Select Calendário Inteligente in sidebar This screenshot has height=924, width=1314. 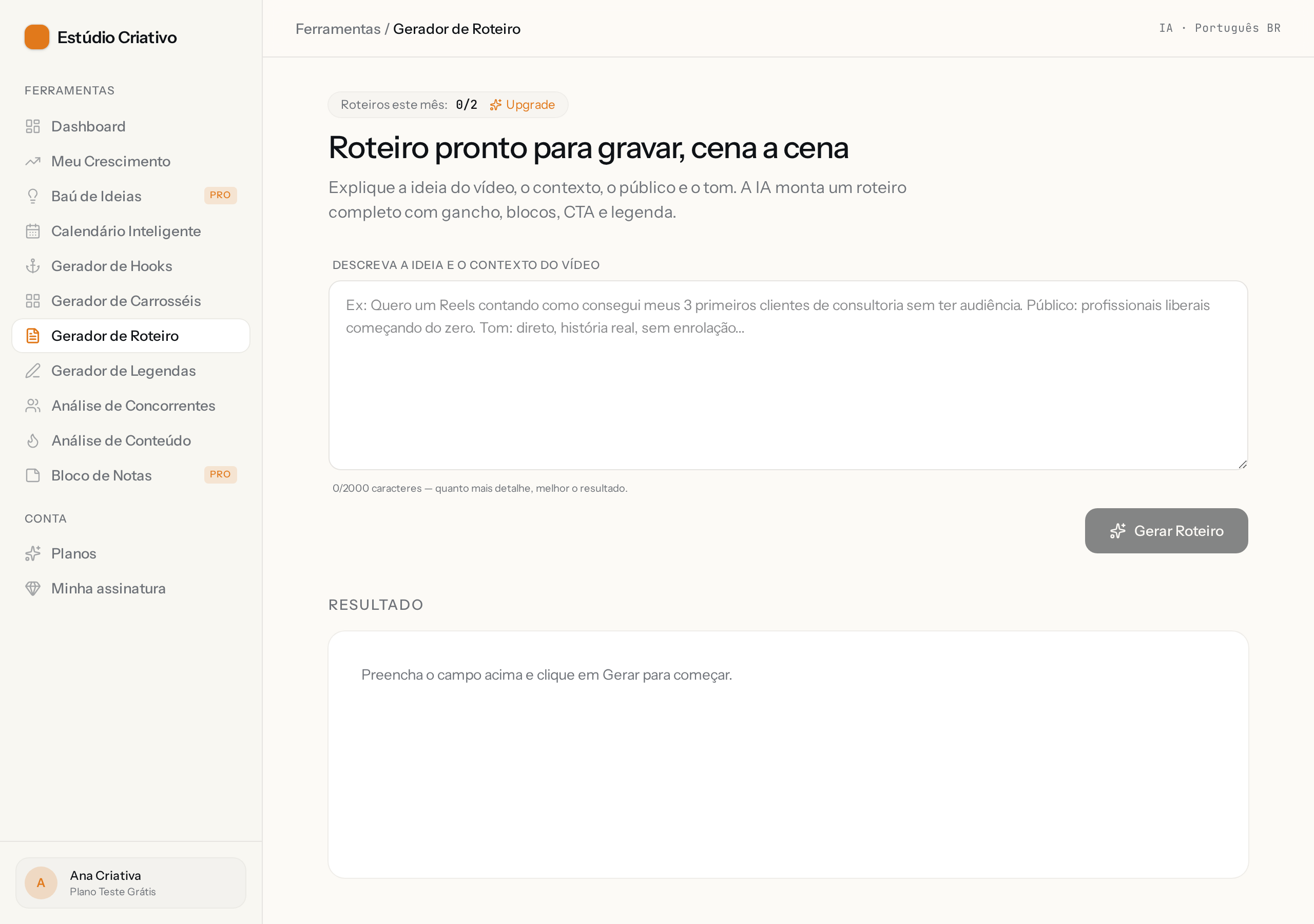pos(131,232)
